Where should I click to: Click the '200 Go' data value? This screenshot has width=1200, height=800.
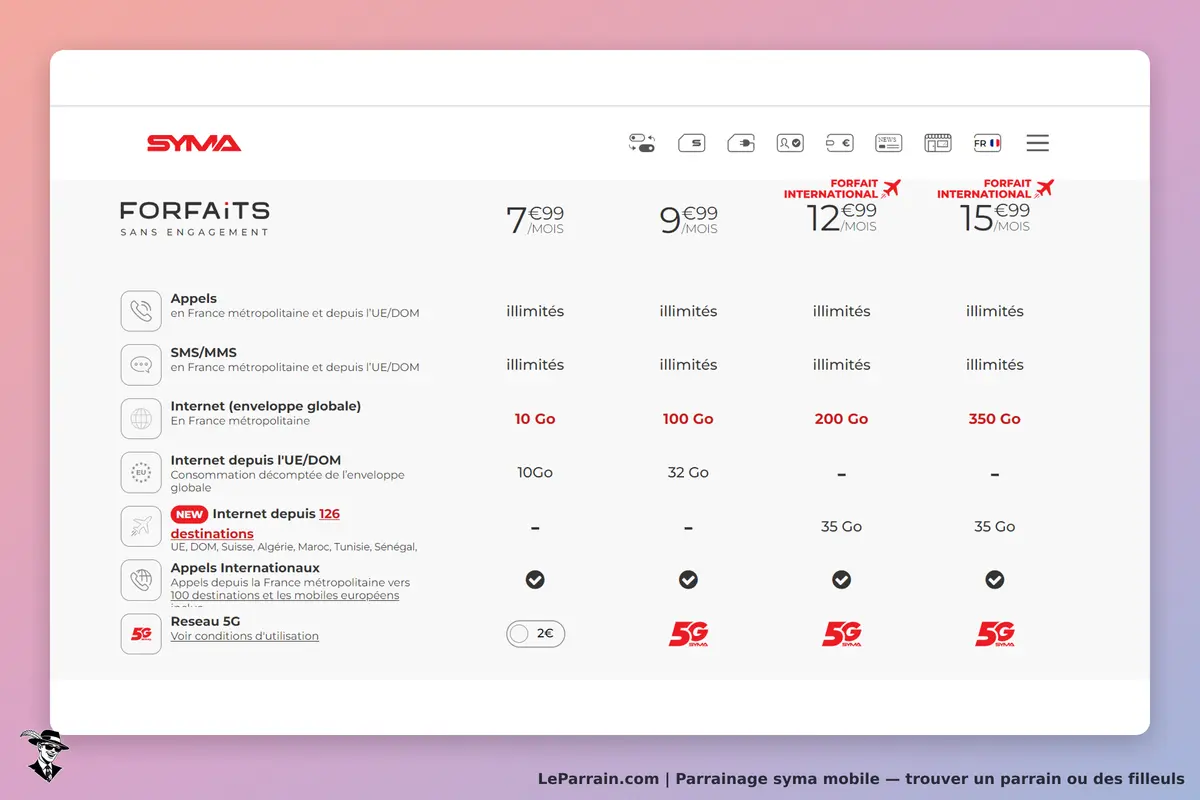pos(842,419)
